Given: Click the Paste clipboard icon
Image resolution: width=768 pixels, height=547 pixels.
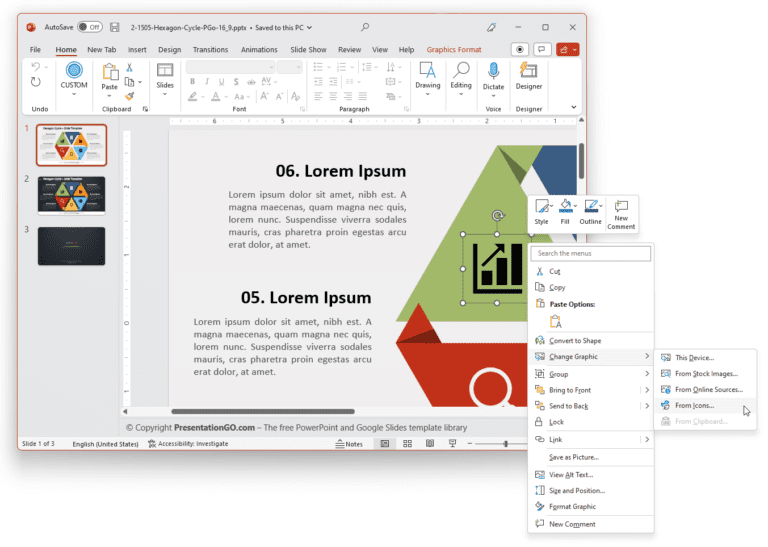Looking at the screenshot, I should [110, 72].
